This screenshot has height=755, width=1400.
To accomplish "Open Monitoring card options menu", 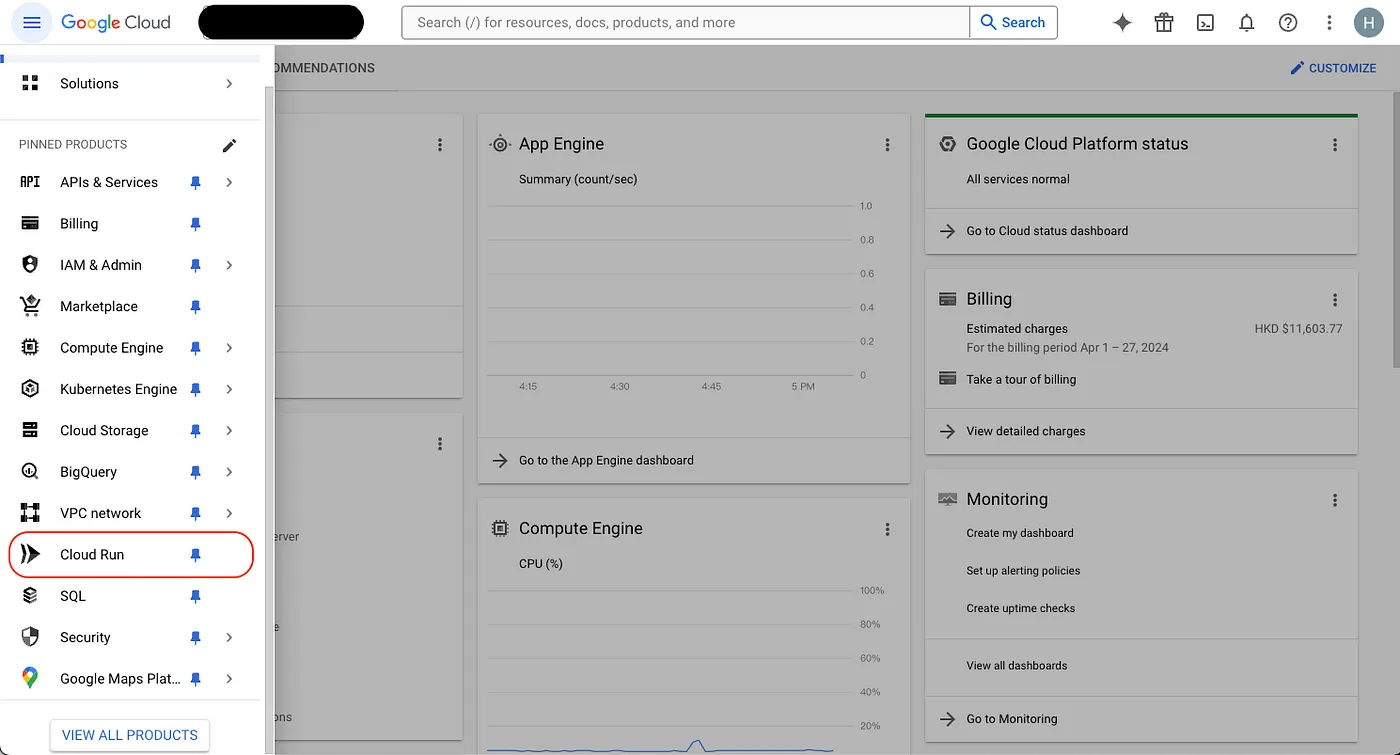I will 1335,500.
